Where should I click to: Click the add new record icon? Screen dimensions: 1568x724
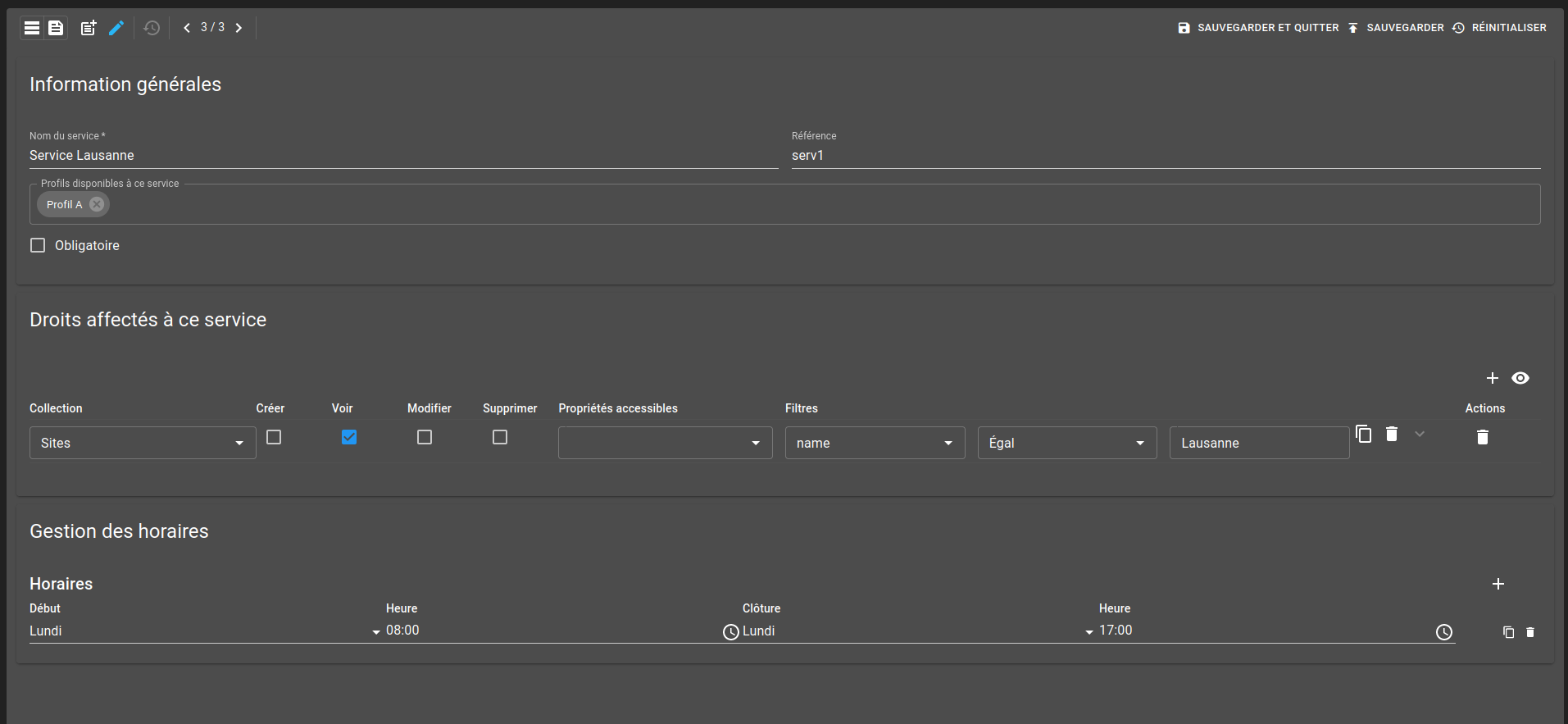click(x=89, y=28)
